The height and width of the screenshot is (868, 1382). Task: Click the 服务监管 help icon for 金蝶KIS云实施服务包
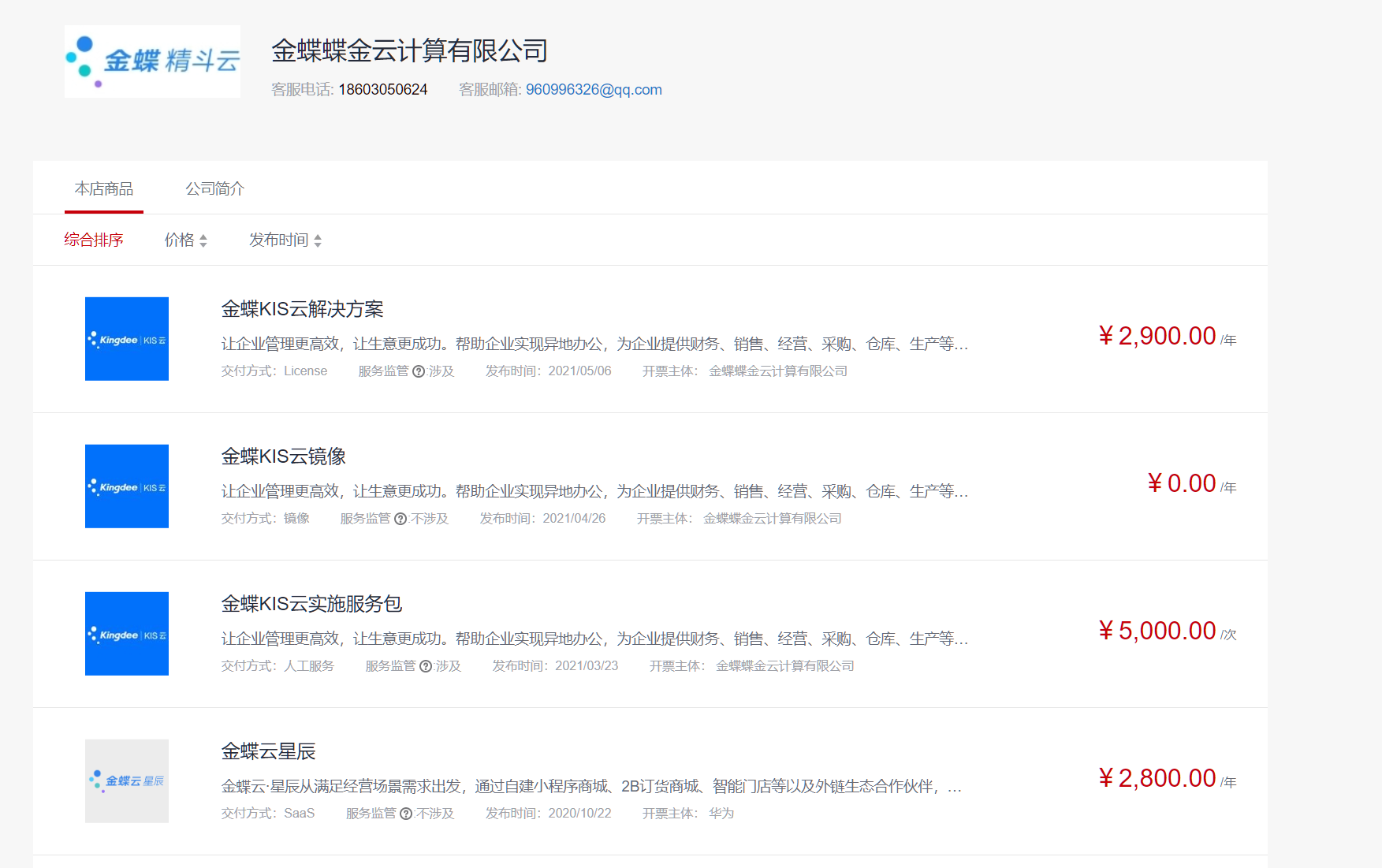click(426, 666)
